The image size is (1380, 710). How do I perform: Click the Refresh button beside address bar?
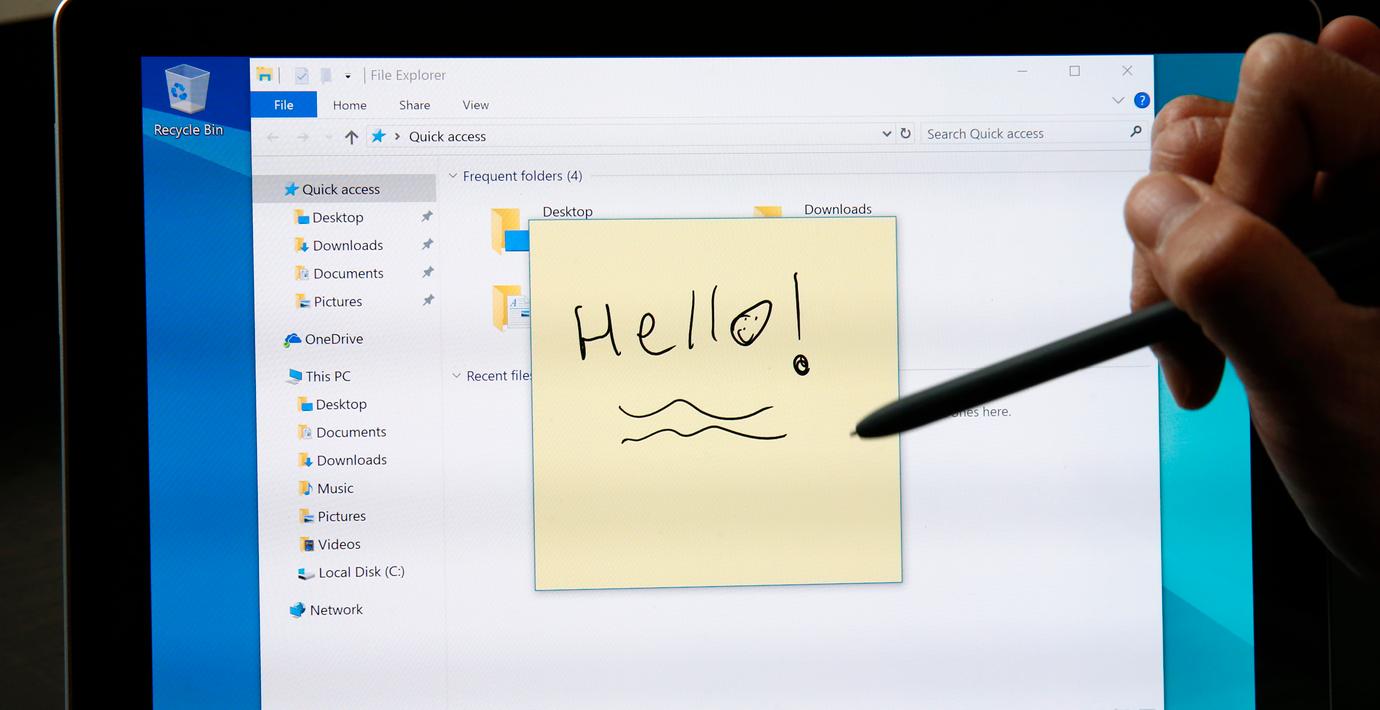tap(905, 133)
